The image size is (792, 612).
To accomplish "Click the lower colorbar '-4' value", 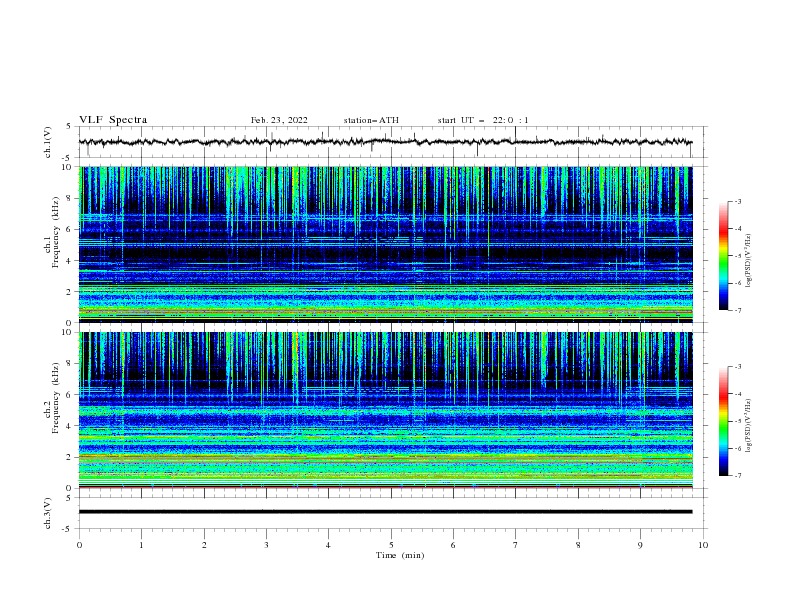I will click(737, 394).
